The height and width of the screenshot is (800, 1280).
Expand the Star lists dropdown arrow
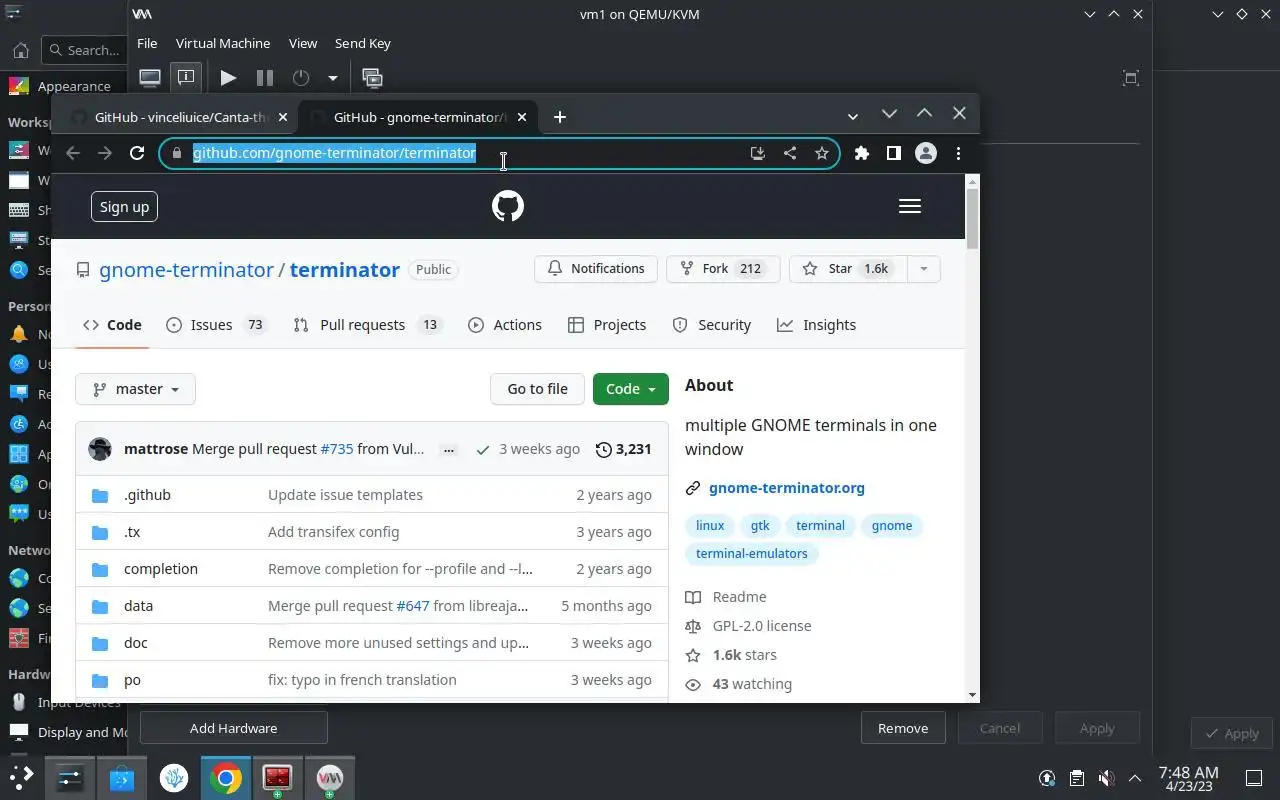(923, 269)
